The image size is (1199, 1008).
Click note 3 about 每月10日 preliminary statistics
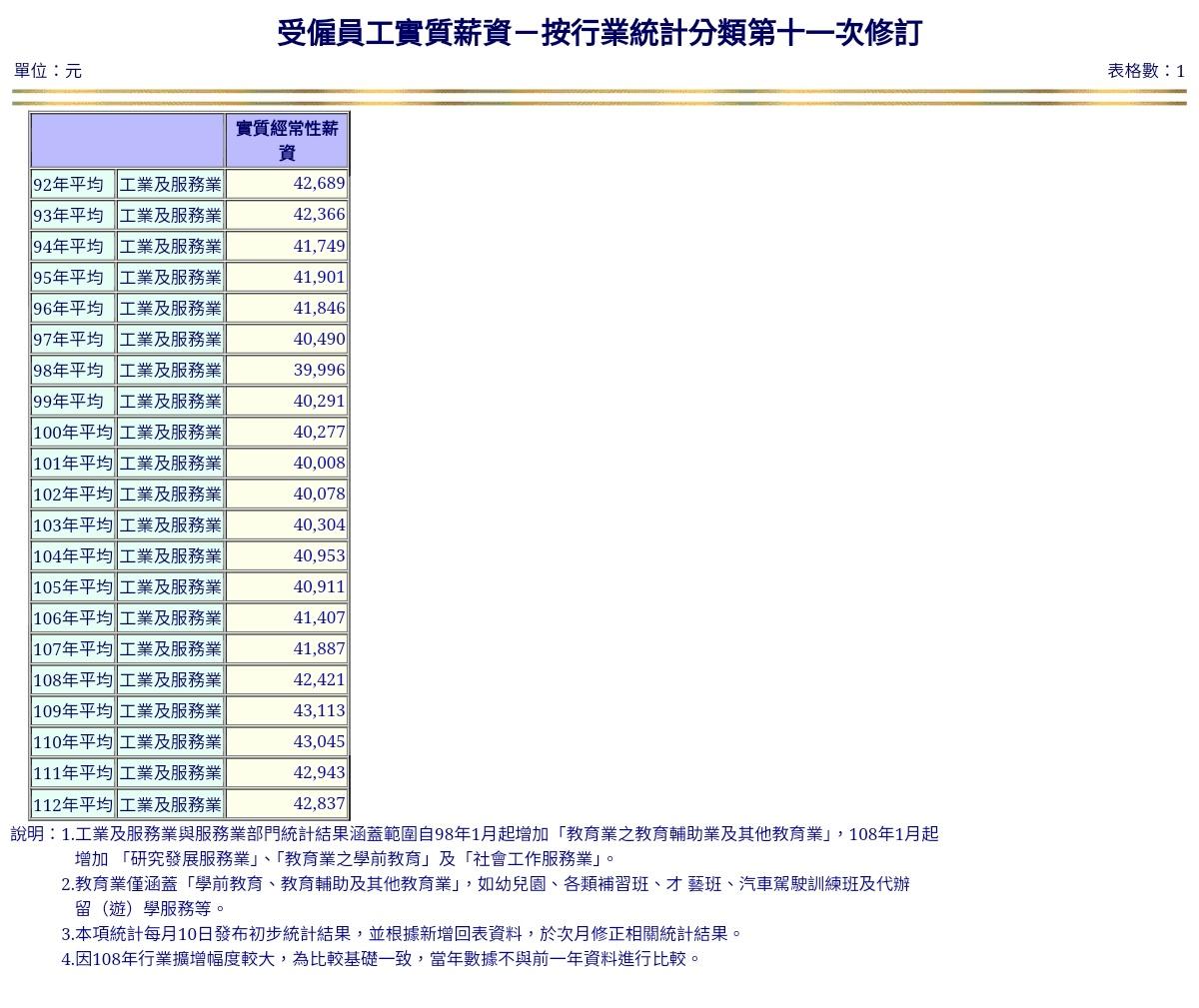click(x=402, y=934)
